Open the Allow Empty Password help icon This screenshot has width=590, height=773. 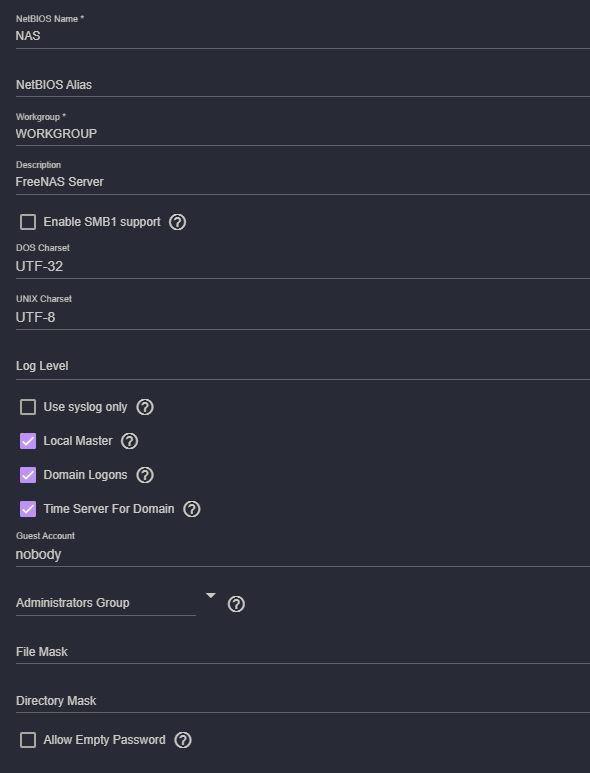pyautogui.click(x=183, y=740)
